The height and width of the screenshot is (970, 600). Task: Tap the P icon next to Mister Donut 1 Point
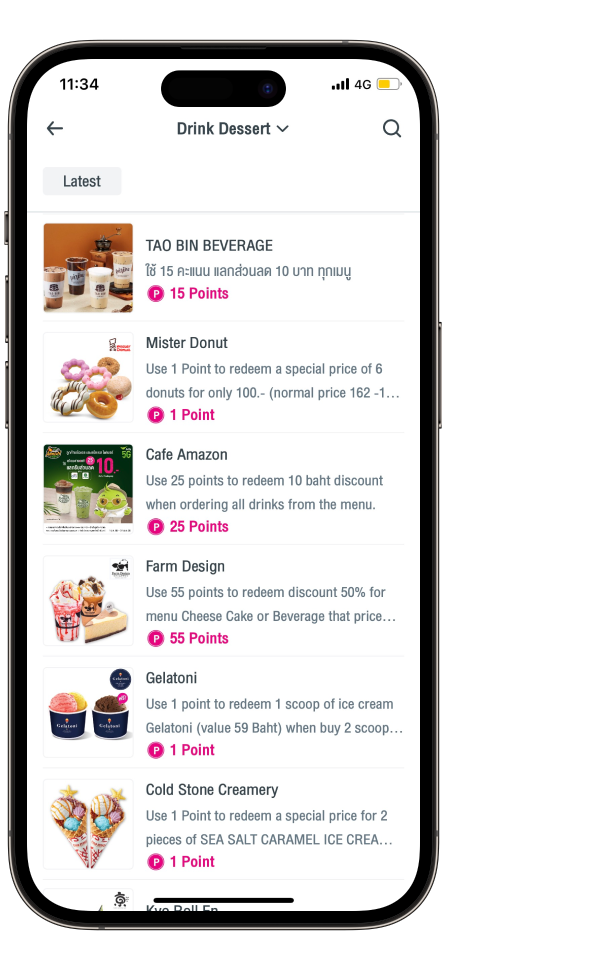tap(156, 415)
